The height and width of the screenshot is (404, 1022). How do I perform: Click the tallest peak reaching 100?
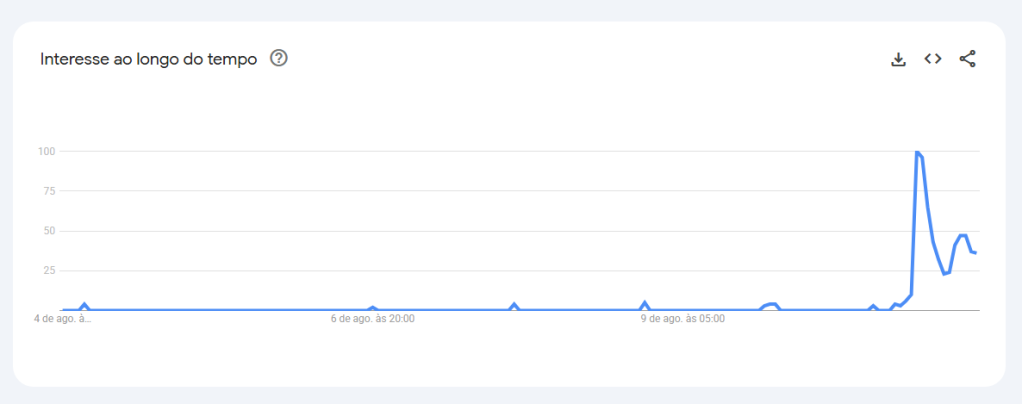[917, 152]
